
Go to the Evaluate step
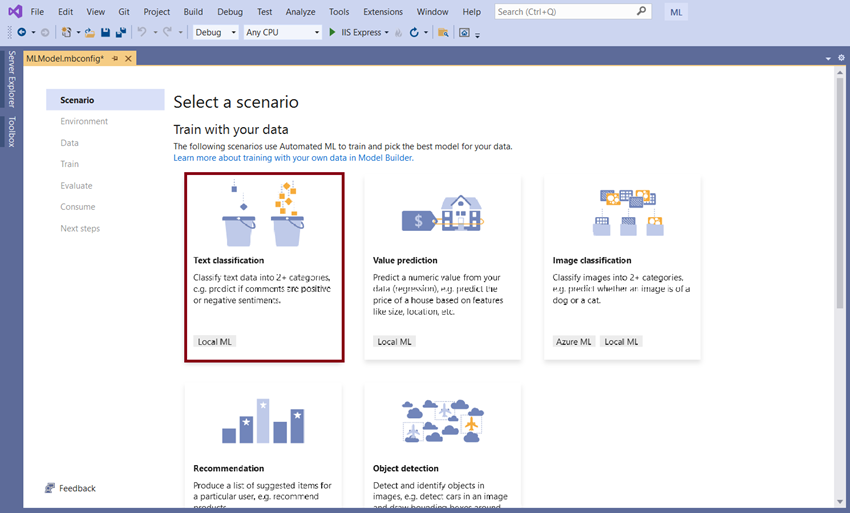(76, 185)
